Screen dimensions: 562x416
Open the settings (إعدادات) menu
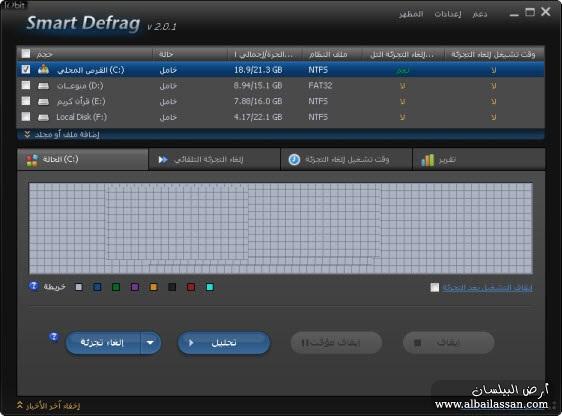coord(448,14)
